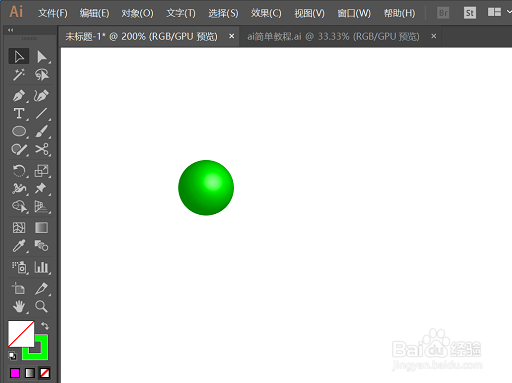Select the Puppet Warp pin tool
Screen dimensions: 512x383
pos(42,189)
